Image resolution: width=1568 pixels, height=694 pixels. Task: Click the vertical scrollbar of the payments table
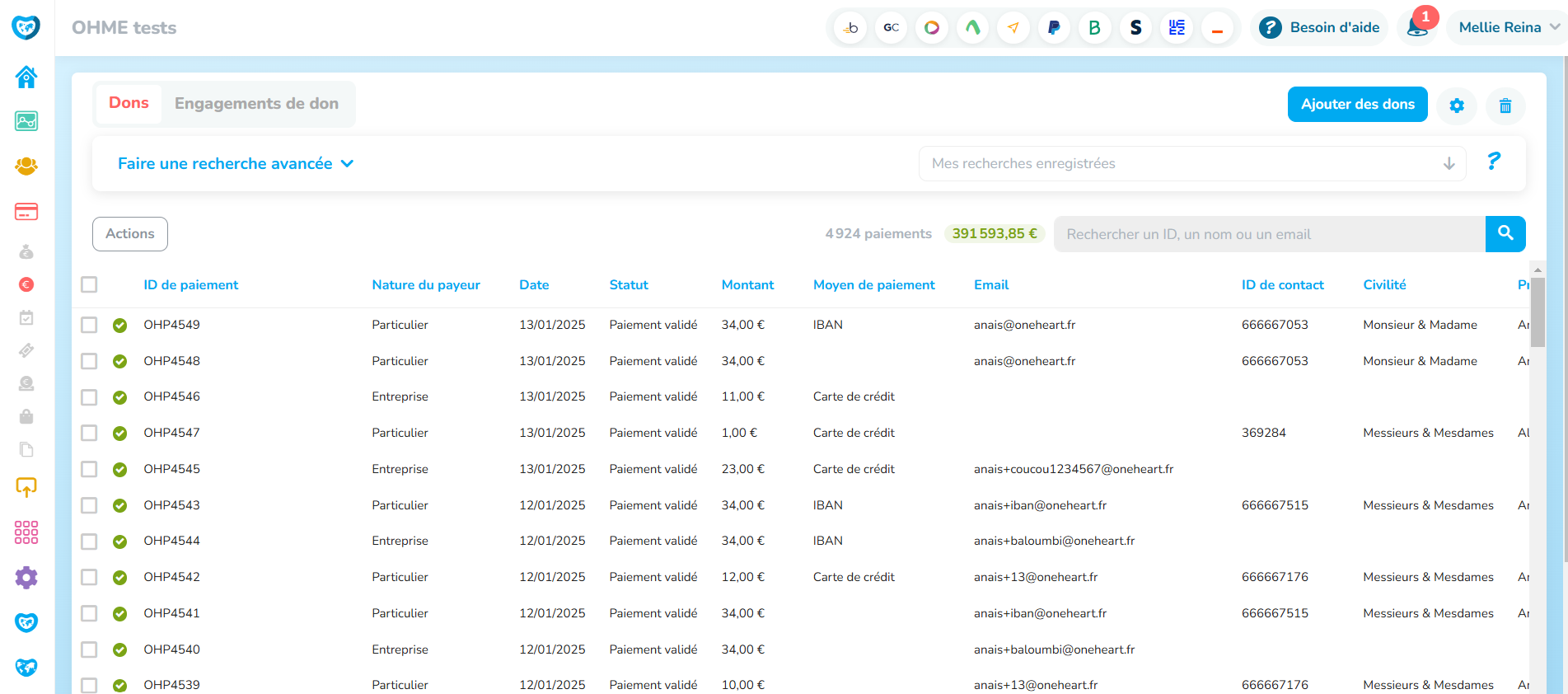point(1538,312)
